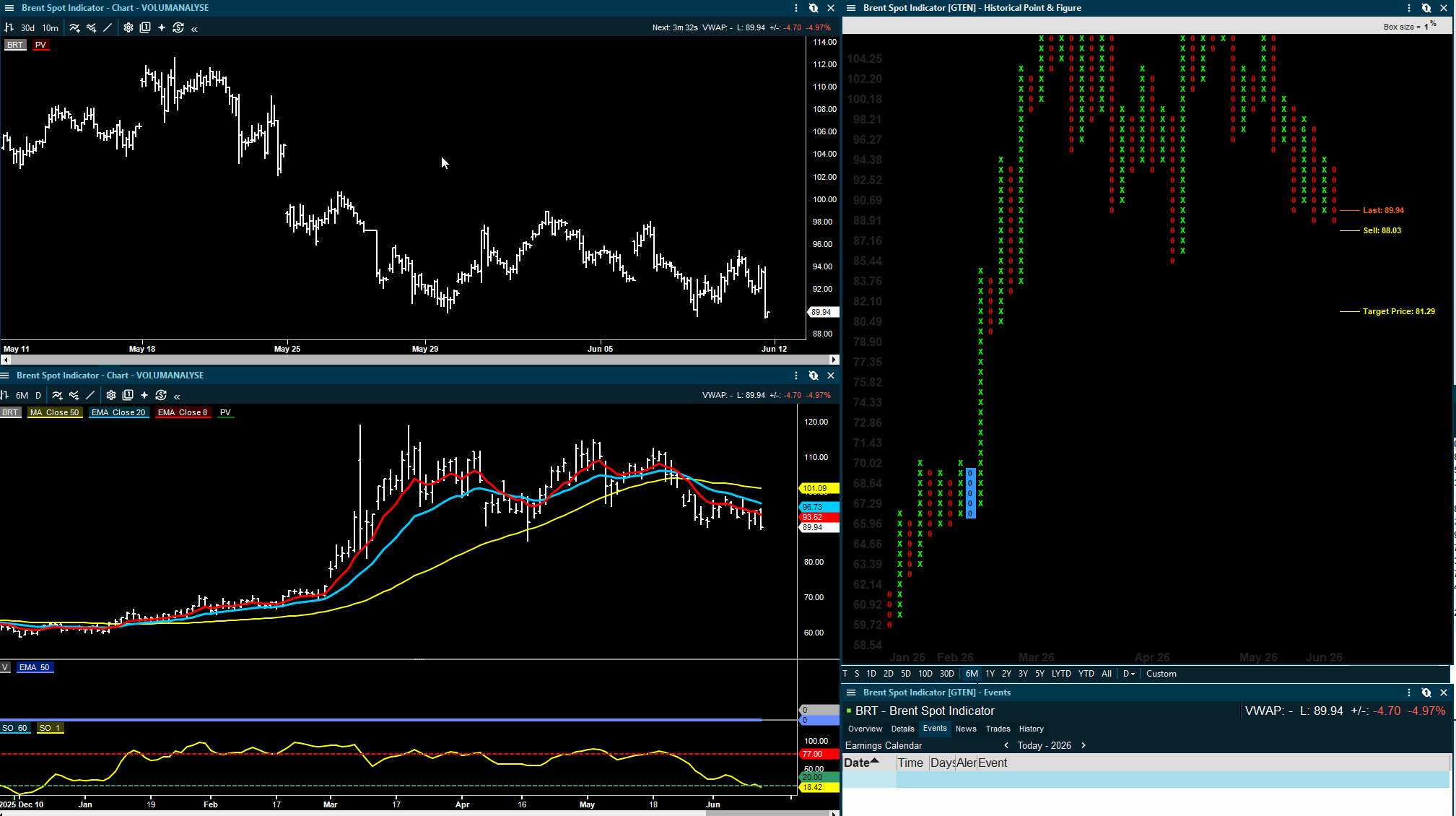The width and height of the screenshot is (1456, 816).
Task: Click currency refresh icon in lower chart
Action: pos(161,395)
